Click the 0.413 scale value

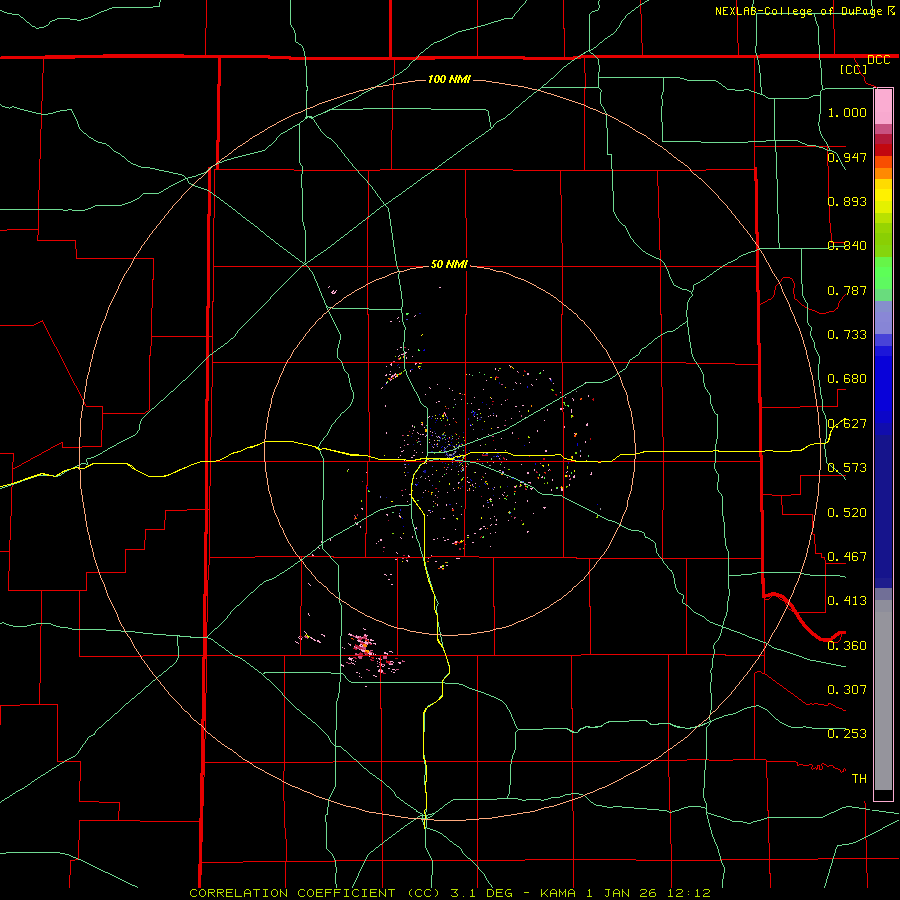847,600
